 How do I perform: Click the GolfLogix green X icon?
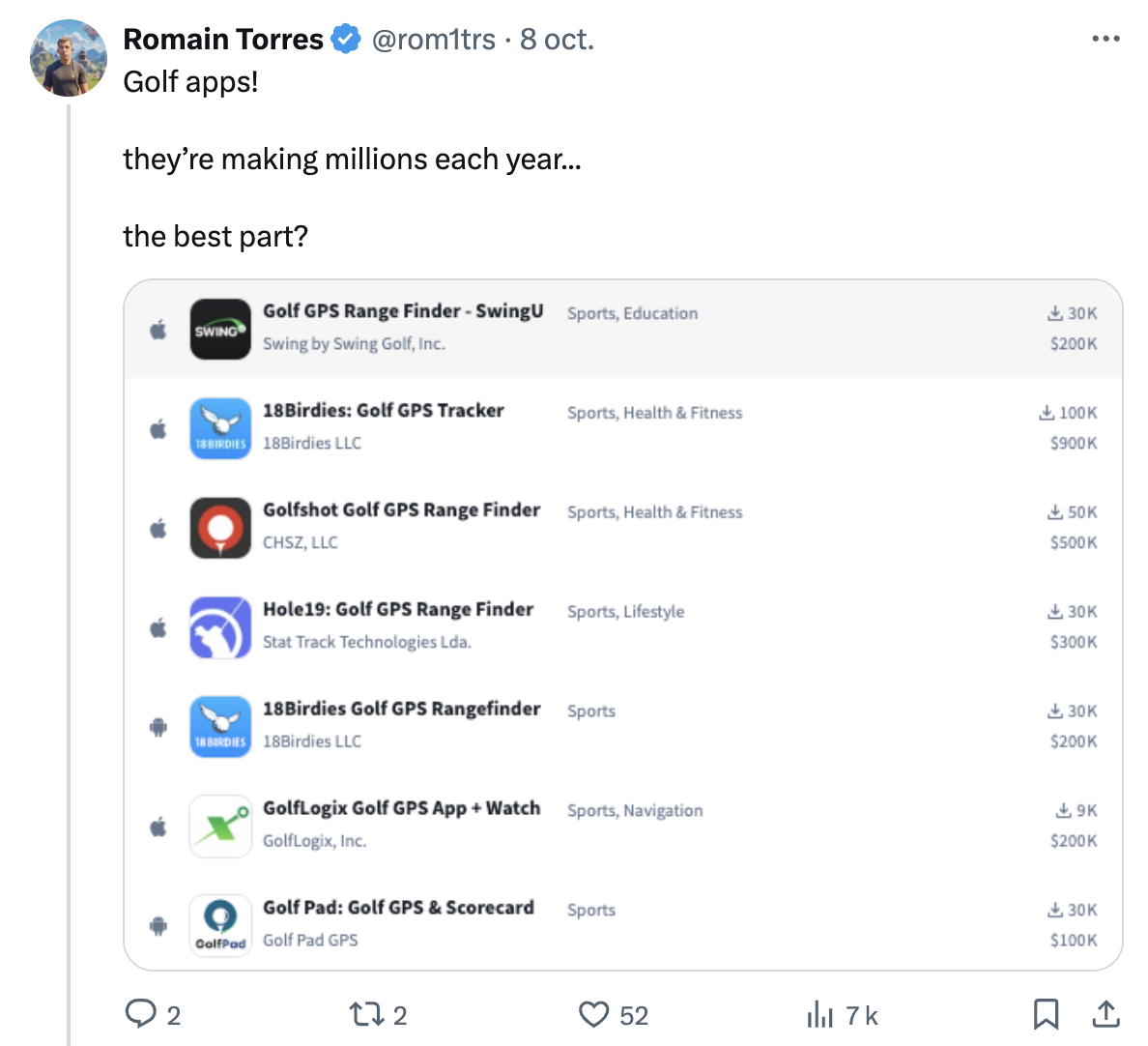point(220,827)
